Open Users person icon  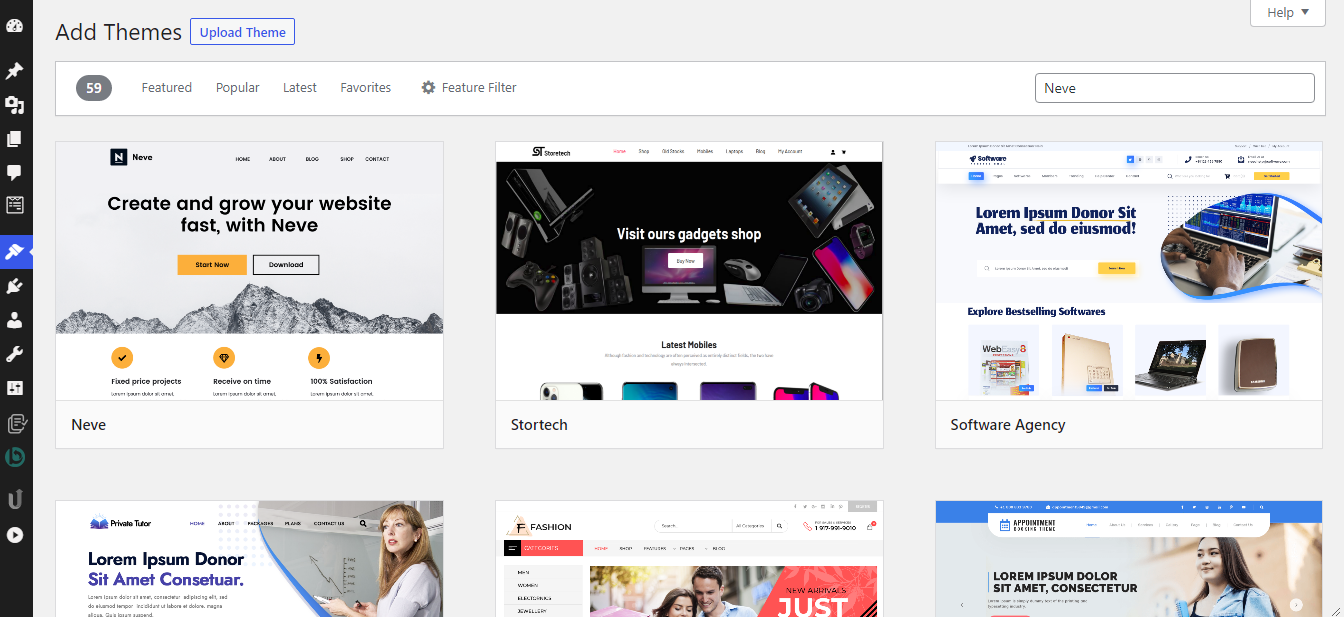(x=15, y=320)
